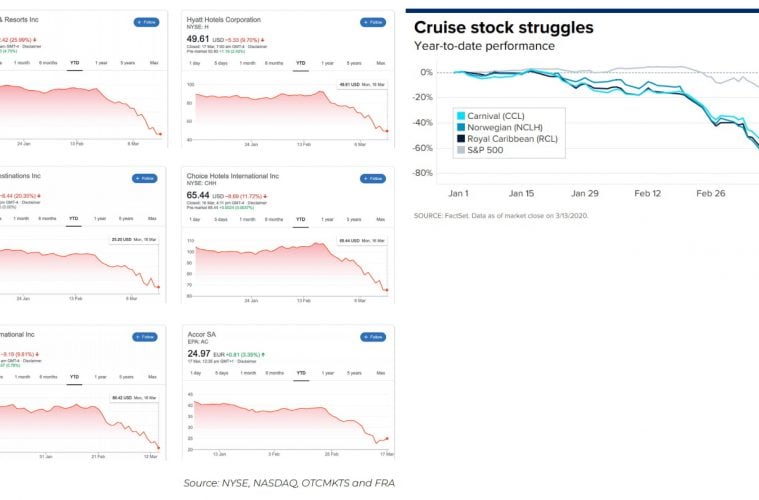759x500 pixels.
Task: Click Choice Hotels International Inc title
Action: [233, 176]
